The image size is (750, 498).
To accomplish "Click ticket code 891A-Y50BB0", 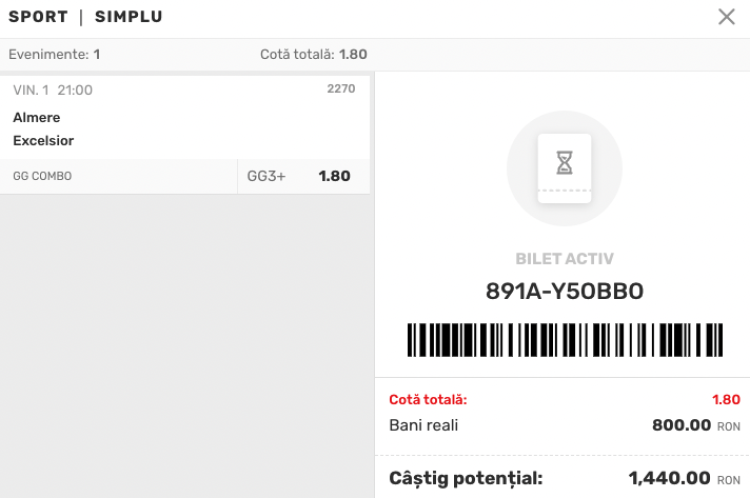I will point(564,292).
